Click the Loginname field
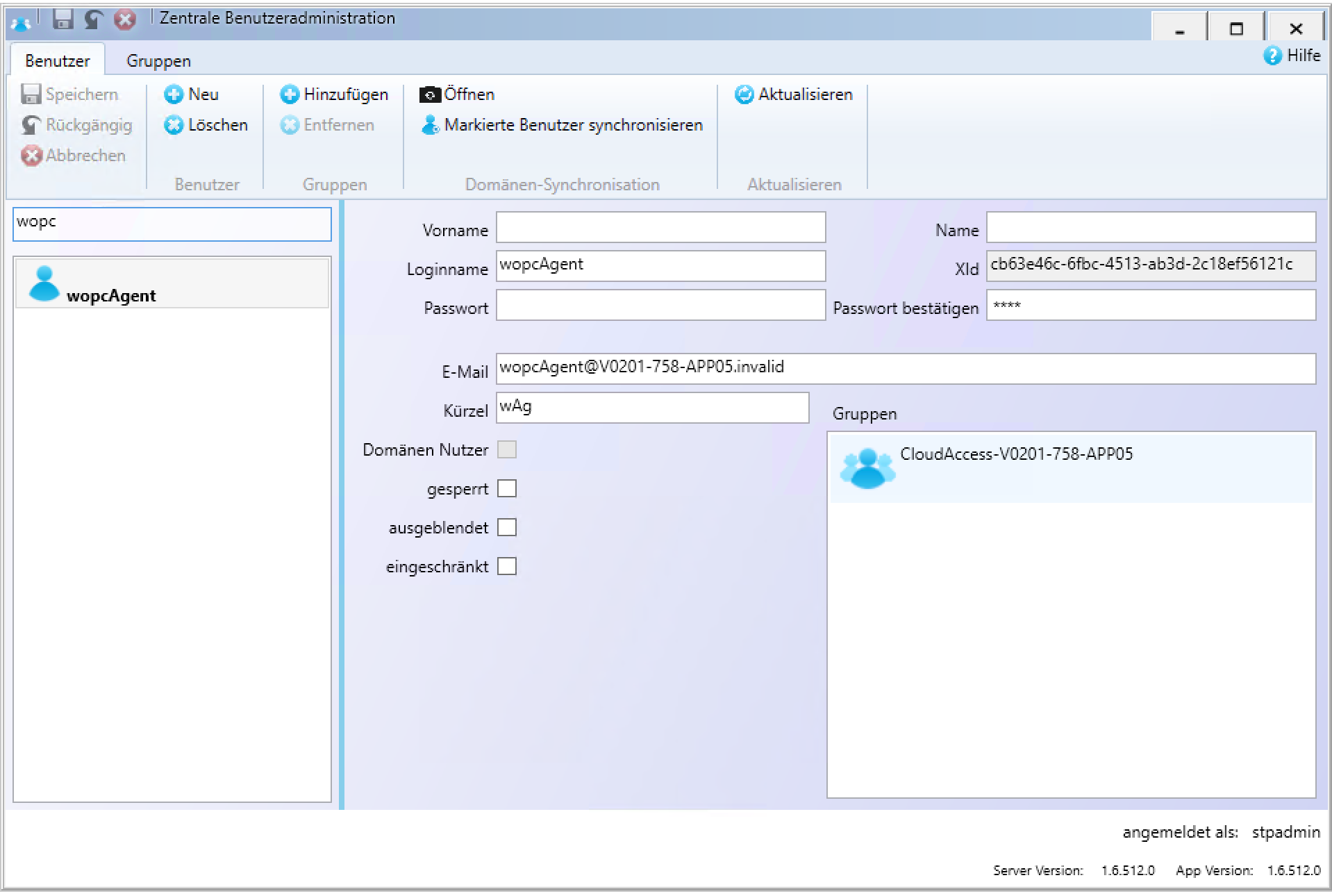1332x896 pixels. (660, 266)
